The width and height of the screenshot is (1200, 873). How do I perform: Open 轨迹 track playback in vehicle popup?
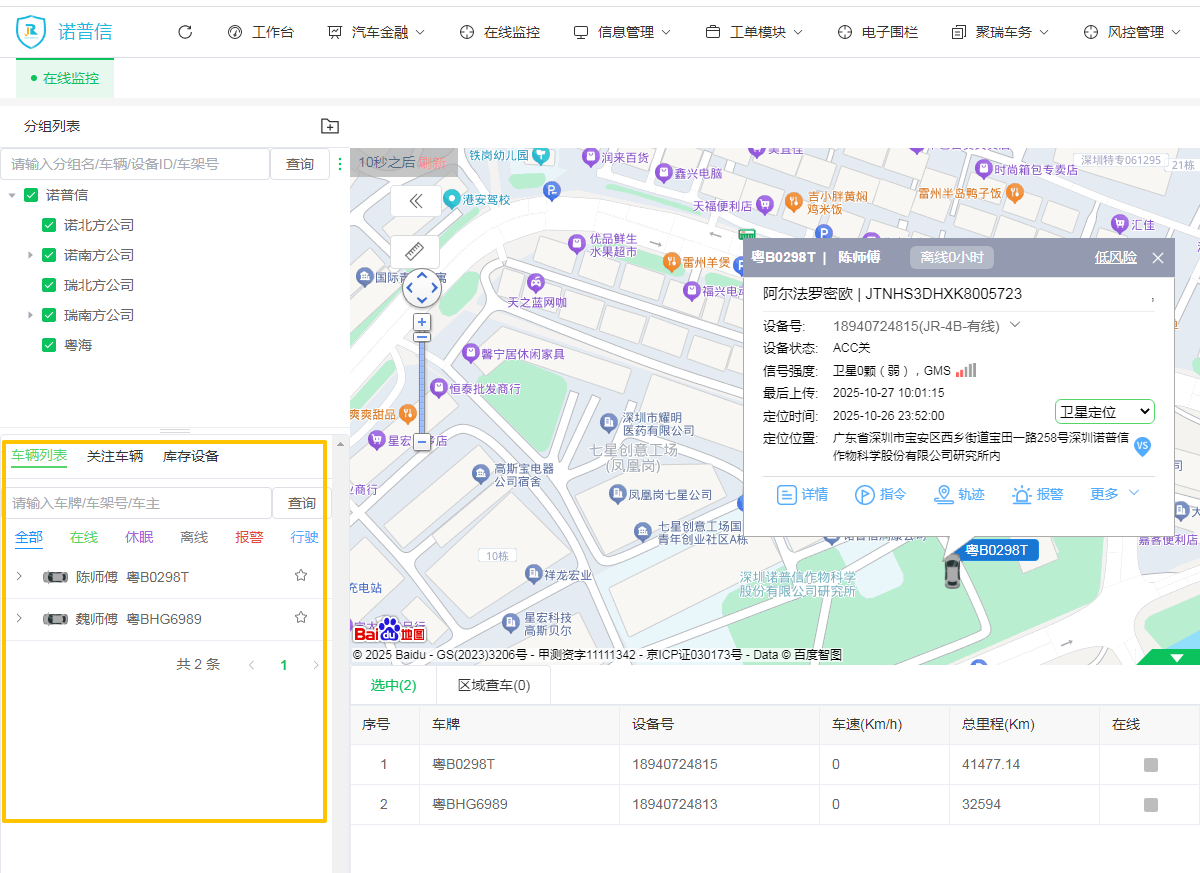[958, 494]
